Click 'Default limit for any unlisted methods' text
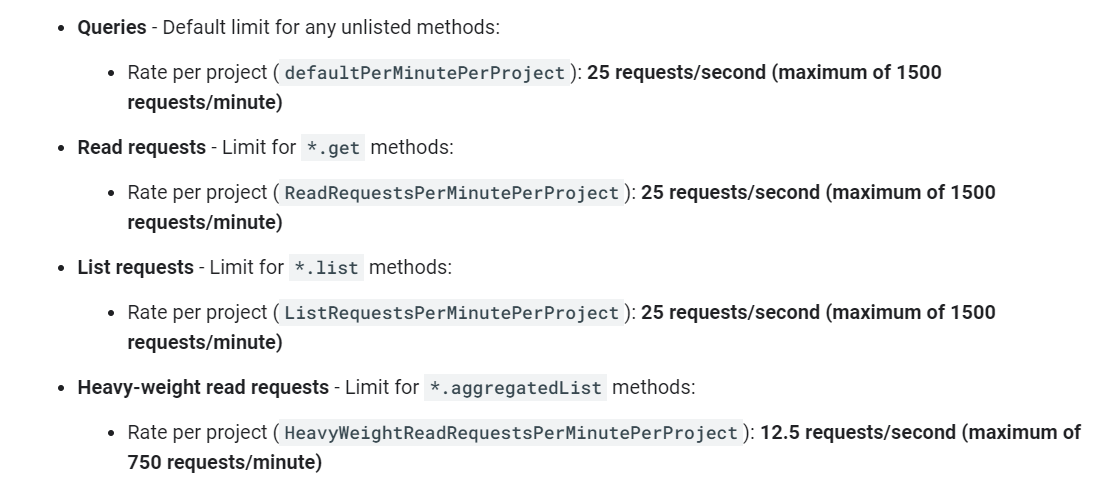Image resolution: width=1103 pixels, height=492 pixels. 331,27
